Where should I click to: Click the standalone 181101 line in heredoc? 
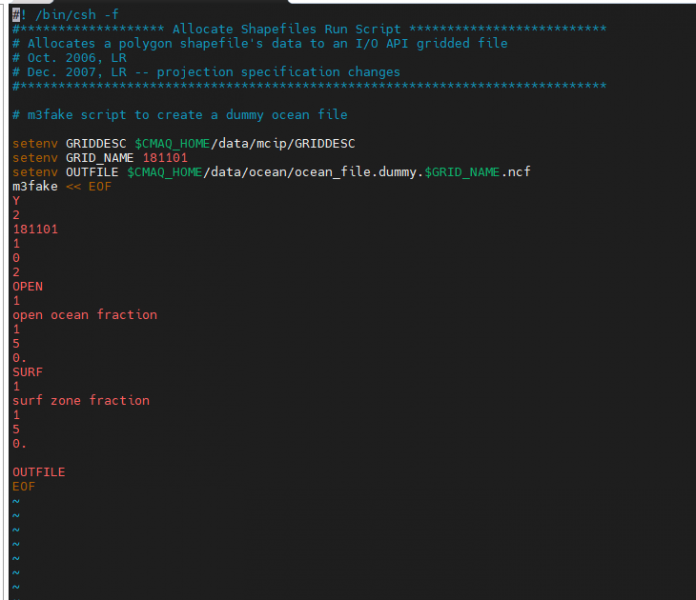click(x=35, y=229)
